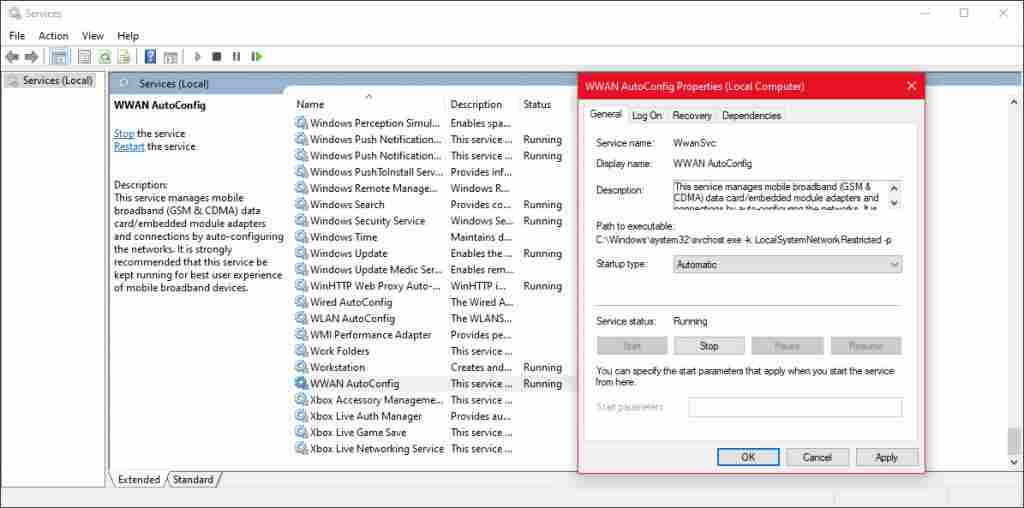This screenshot has height=508, width=1024.
Task: Click the gear icon beside Work Folders
Action: point(301,351)
